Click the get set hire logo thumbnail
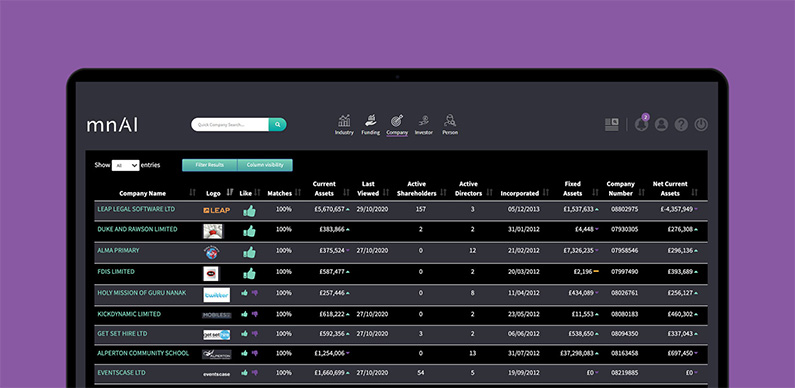Image resolution: width=795 pixels, height=388 pixels. pyautogui.click(x=216, y=335)
